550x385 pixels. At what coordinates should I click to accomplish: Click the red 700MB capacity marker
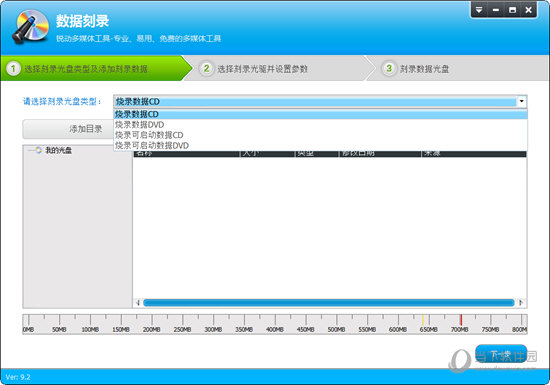[x=461, y=320]
